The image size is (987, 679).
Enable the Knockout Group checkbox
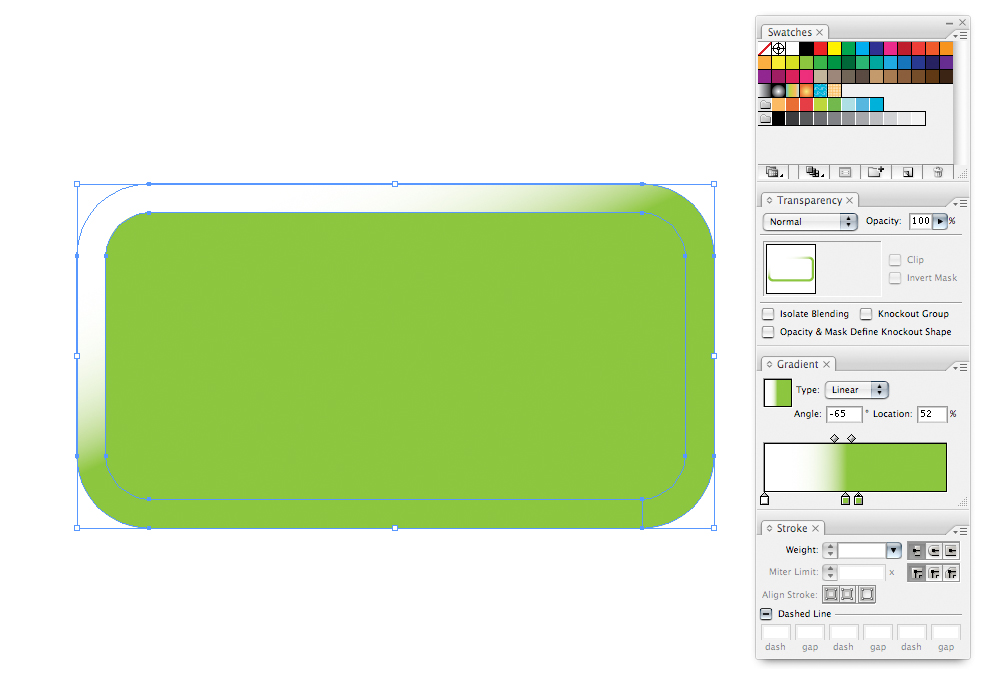point(866,313)
